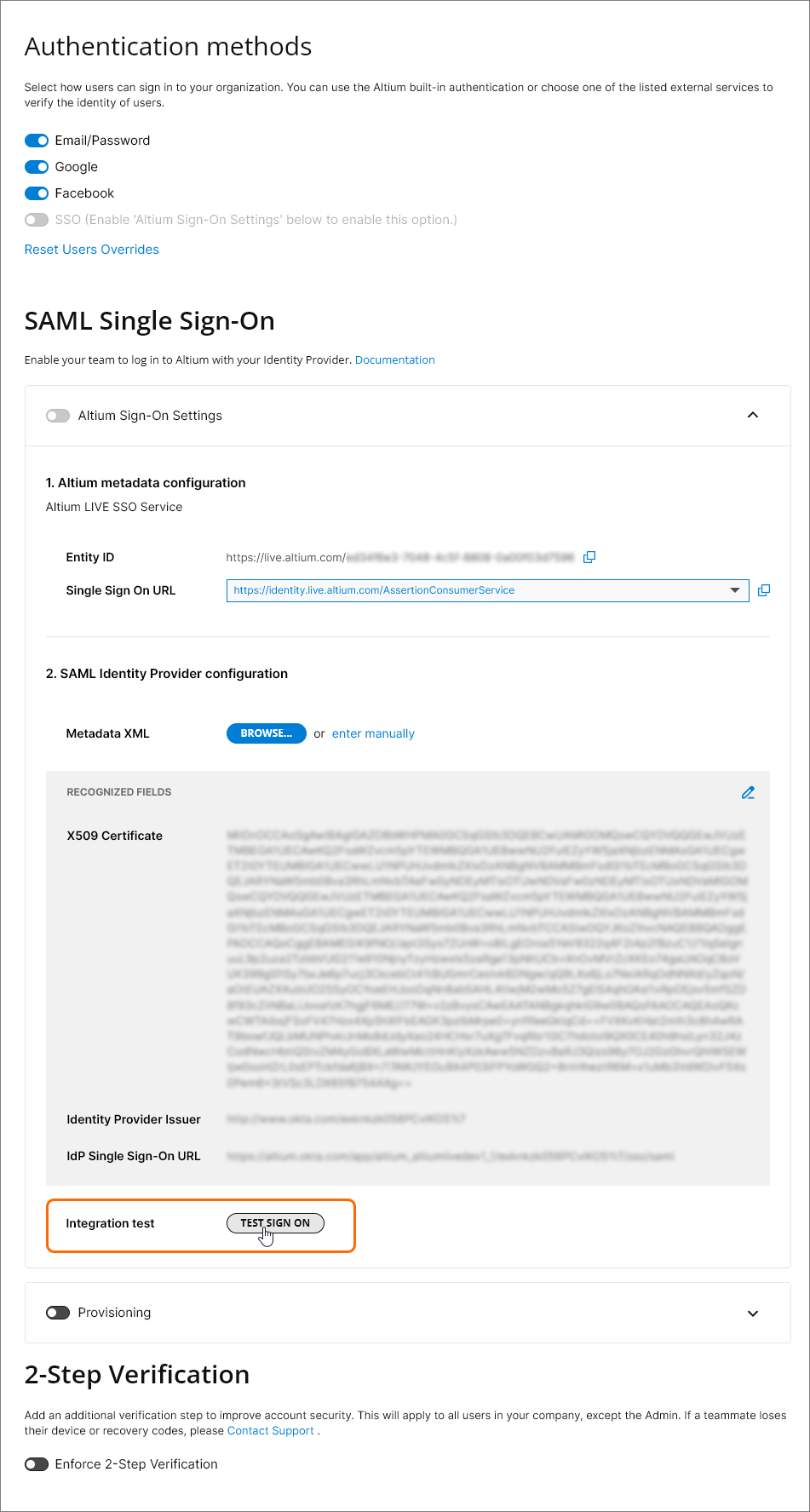Image resolution: width=810 pixels, height=1512 pixels.
Task: Open the Single Sign On URL dropdown
Action: coord(735,590)
